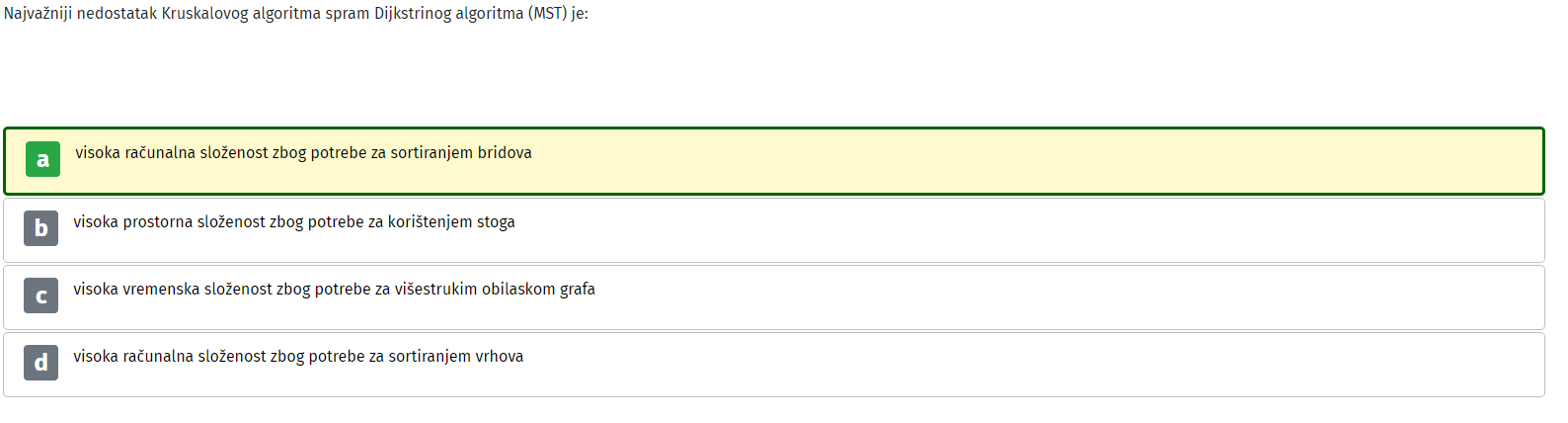Select answer about 'sortiranjem vrhova'
The height and width of the screenshot is (423, 1568).
[x=455, y=357]
